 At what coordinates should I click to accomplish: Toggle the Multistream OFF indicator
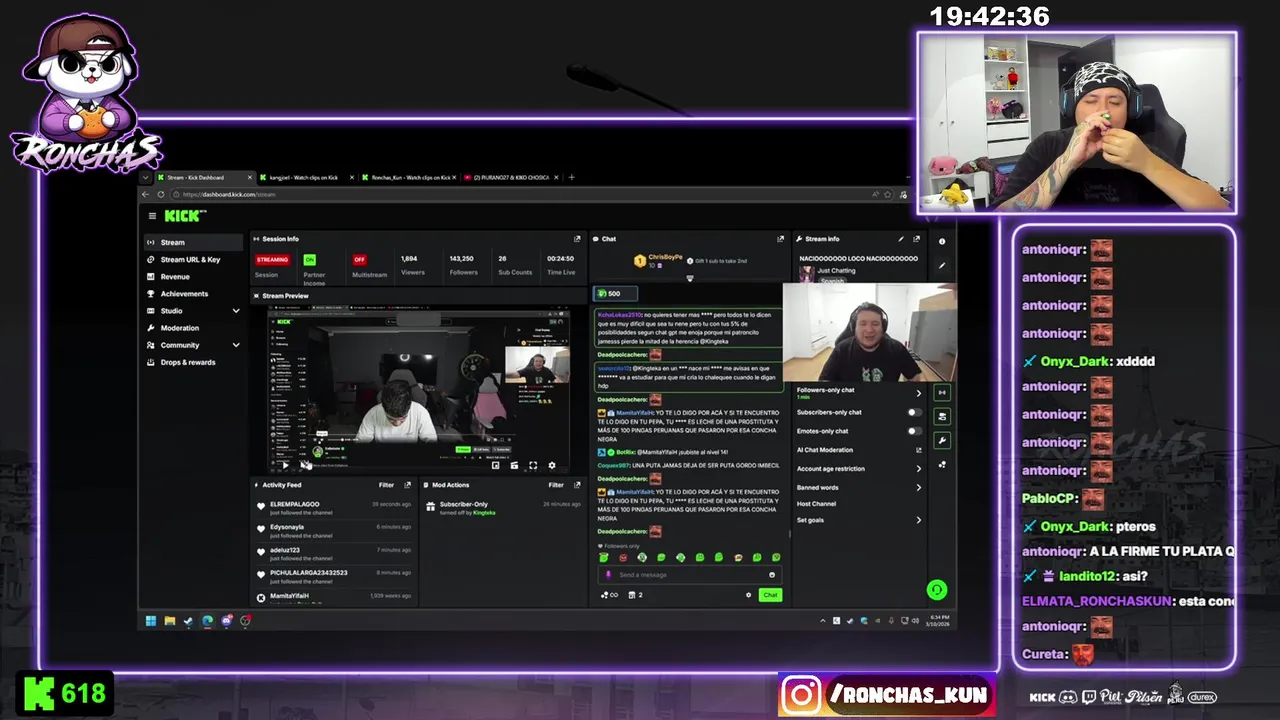click(x=359, y=260)
